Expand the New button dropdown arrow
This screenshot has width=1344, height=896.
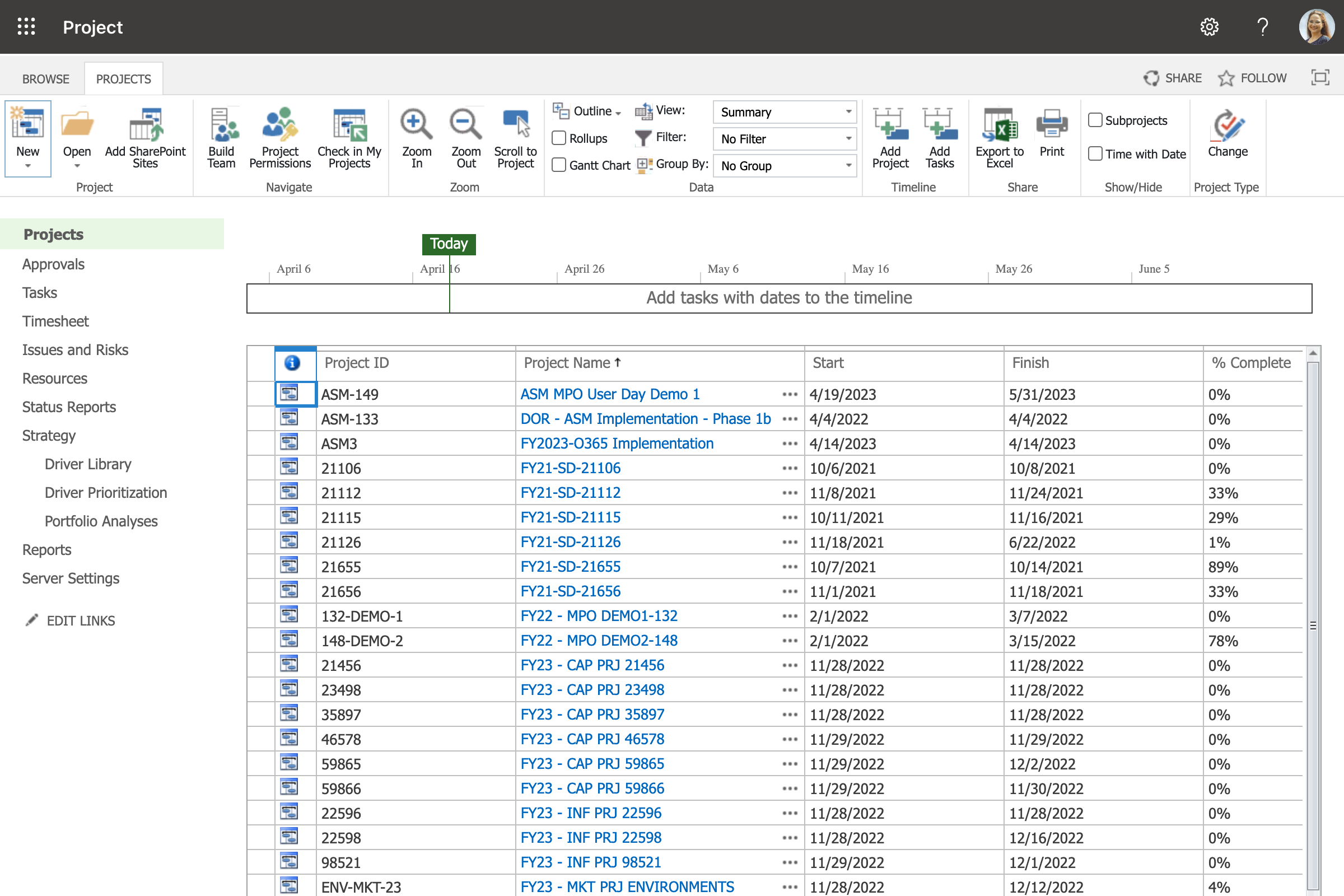[x=27, y=166]
